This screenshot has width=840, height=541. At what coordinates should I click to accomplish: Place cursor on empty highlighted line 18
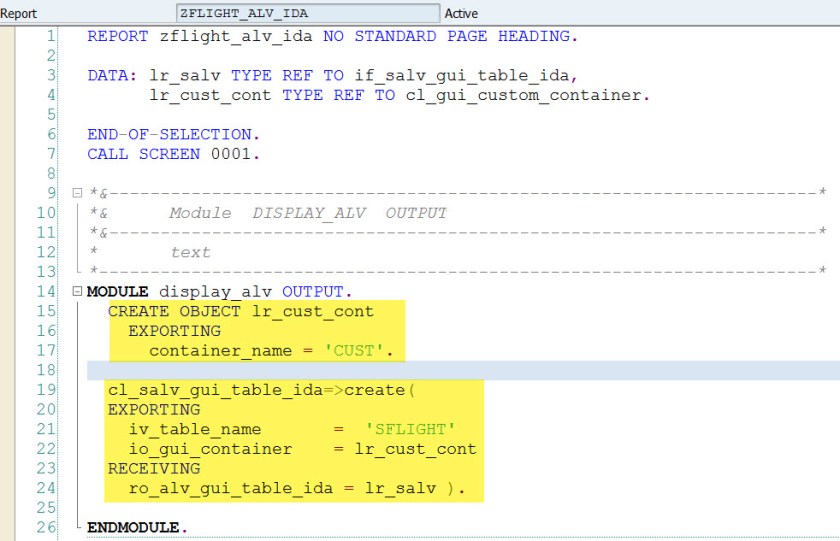pyautogui.click(x=463, y=370)
